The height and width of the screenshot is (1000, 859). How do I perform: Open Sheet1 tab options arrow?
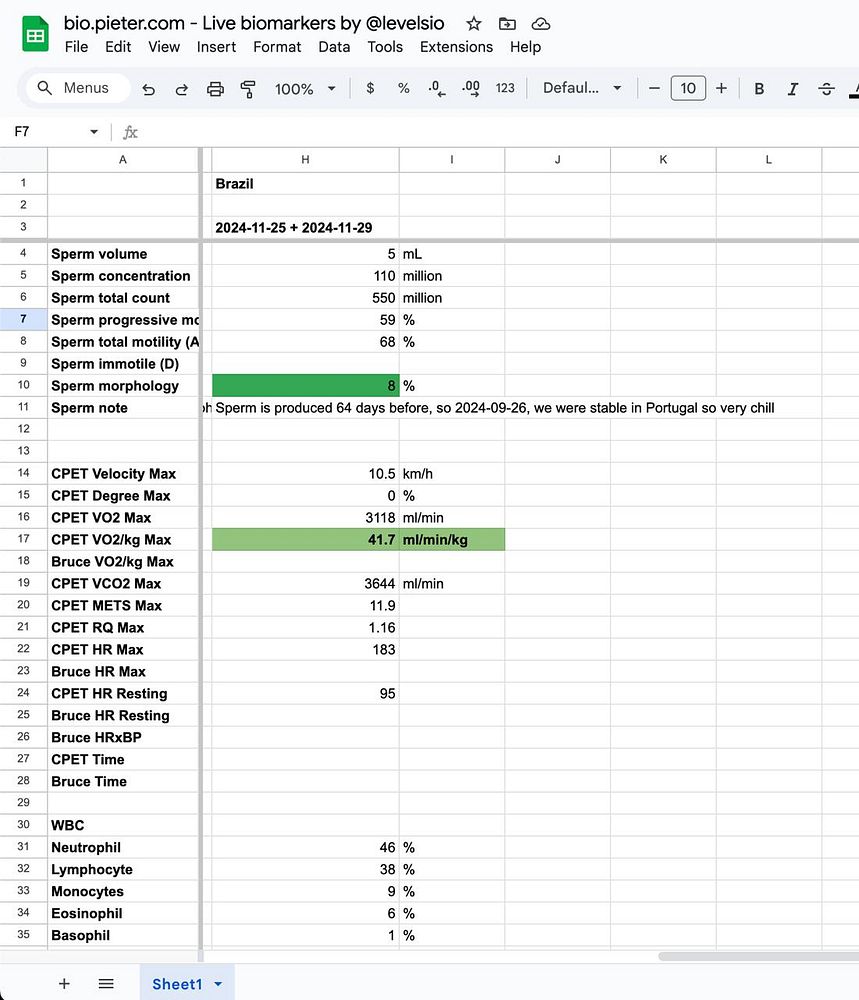pyautogui.click(x=218, y=984)
